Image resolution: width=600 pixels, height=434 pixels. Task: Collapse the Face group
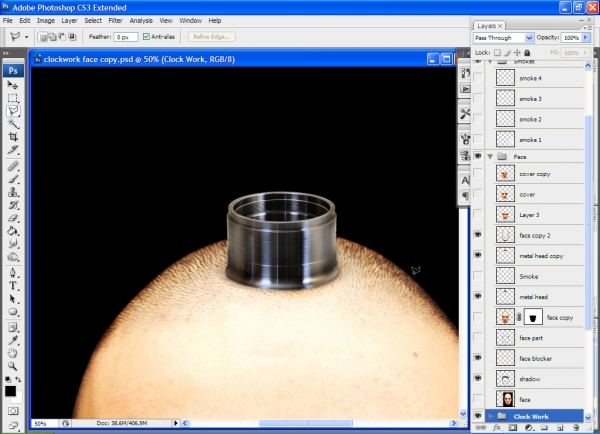(490, 157)
